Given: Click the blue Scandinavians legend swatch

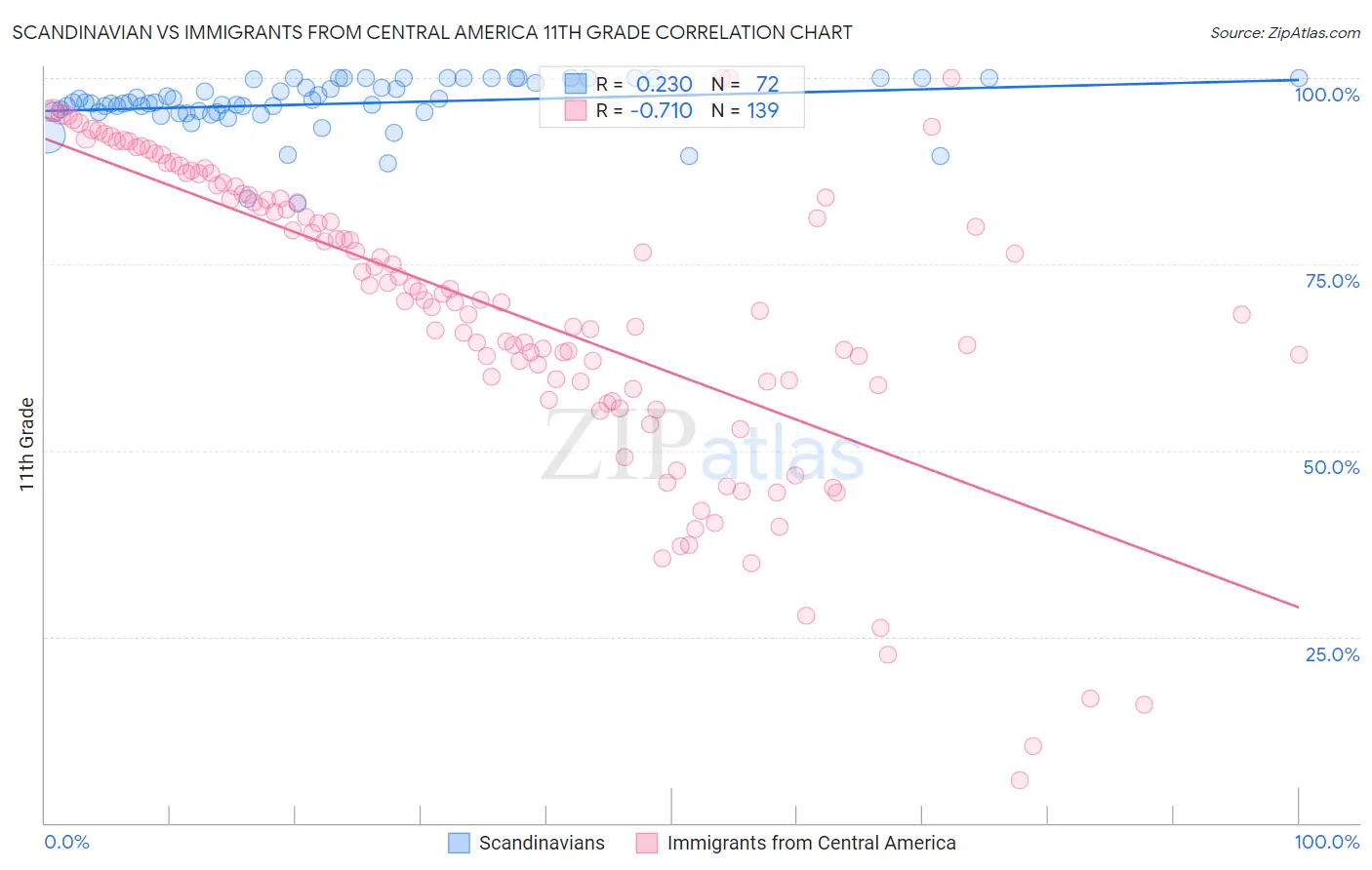Looking at the screenshot, I should click(459, 843).
